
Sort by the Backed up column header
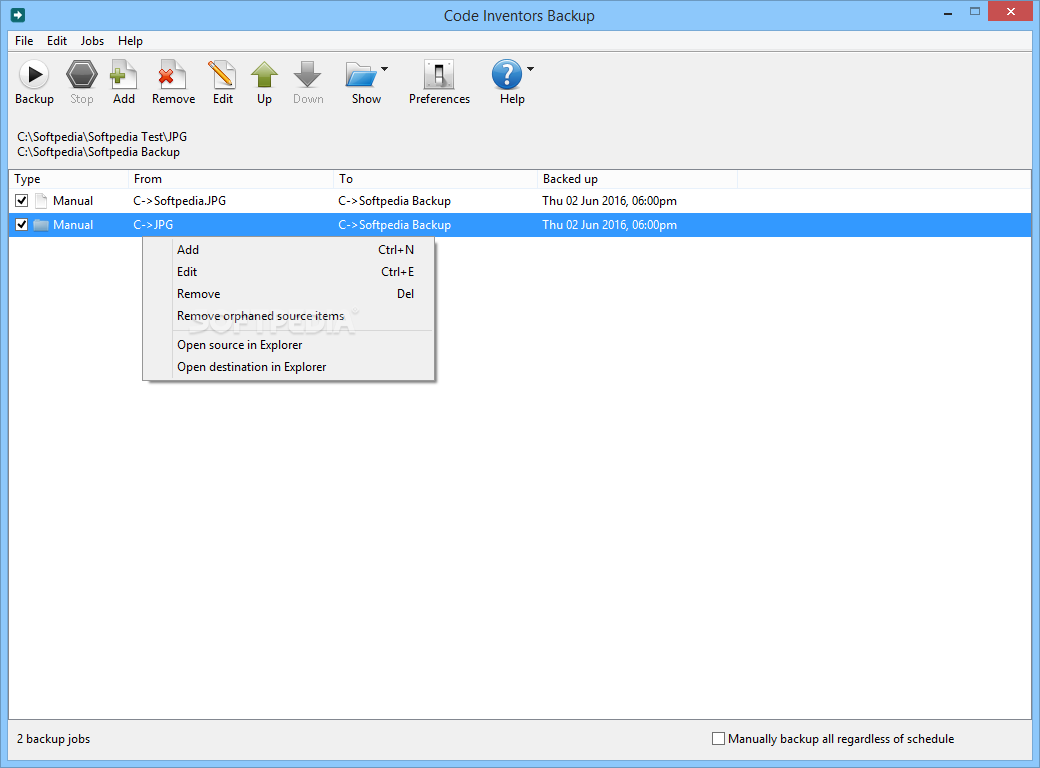(x=637, y=179)
